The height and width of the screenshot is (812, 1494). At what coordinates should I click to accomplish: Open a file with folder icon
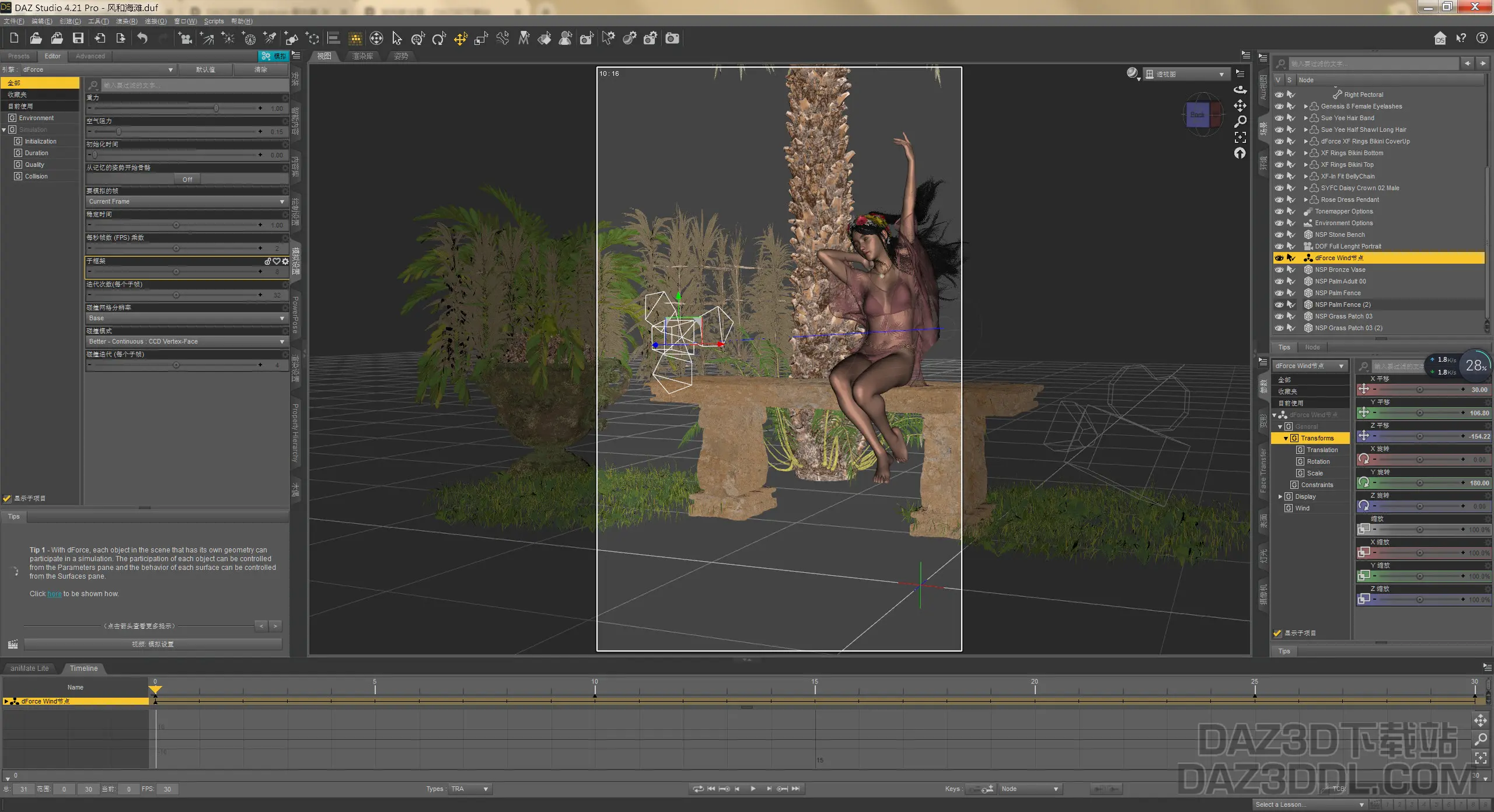(36, 38)
